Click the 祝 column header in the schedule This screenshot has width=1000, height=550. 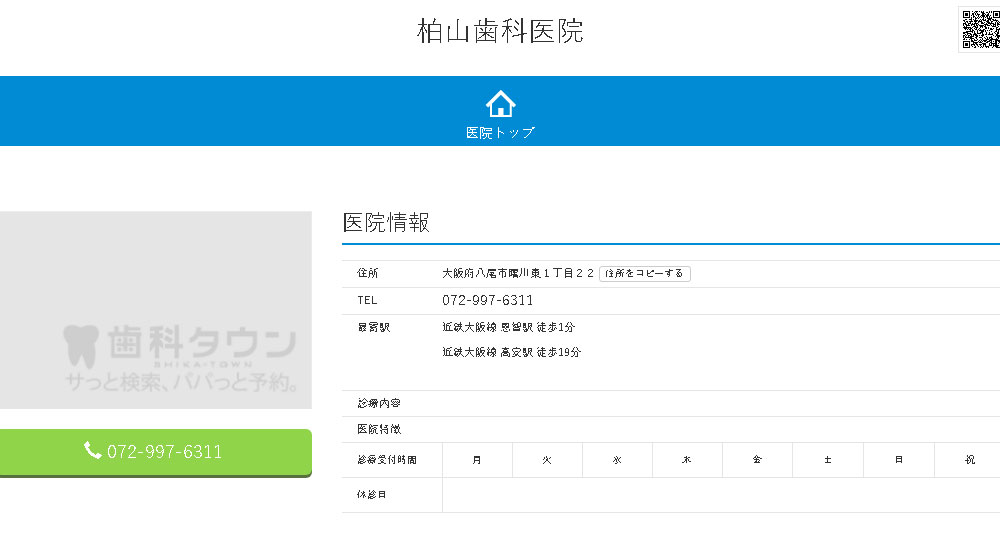(x=968, y=460)
